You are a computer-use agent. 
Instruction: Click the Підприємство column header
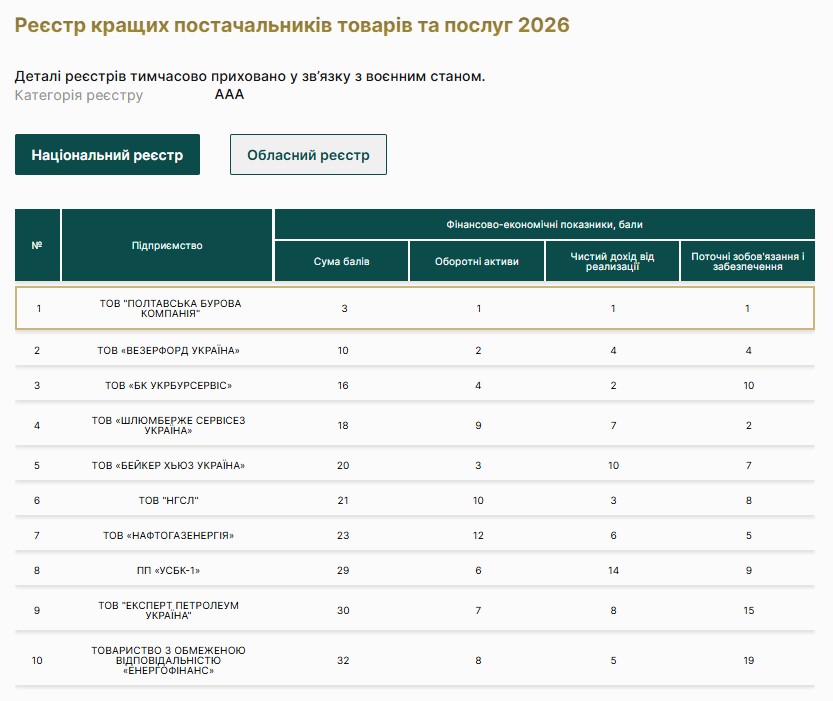[167, 245]
